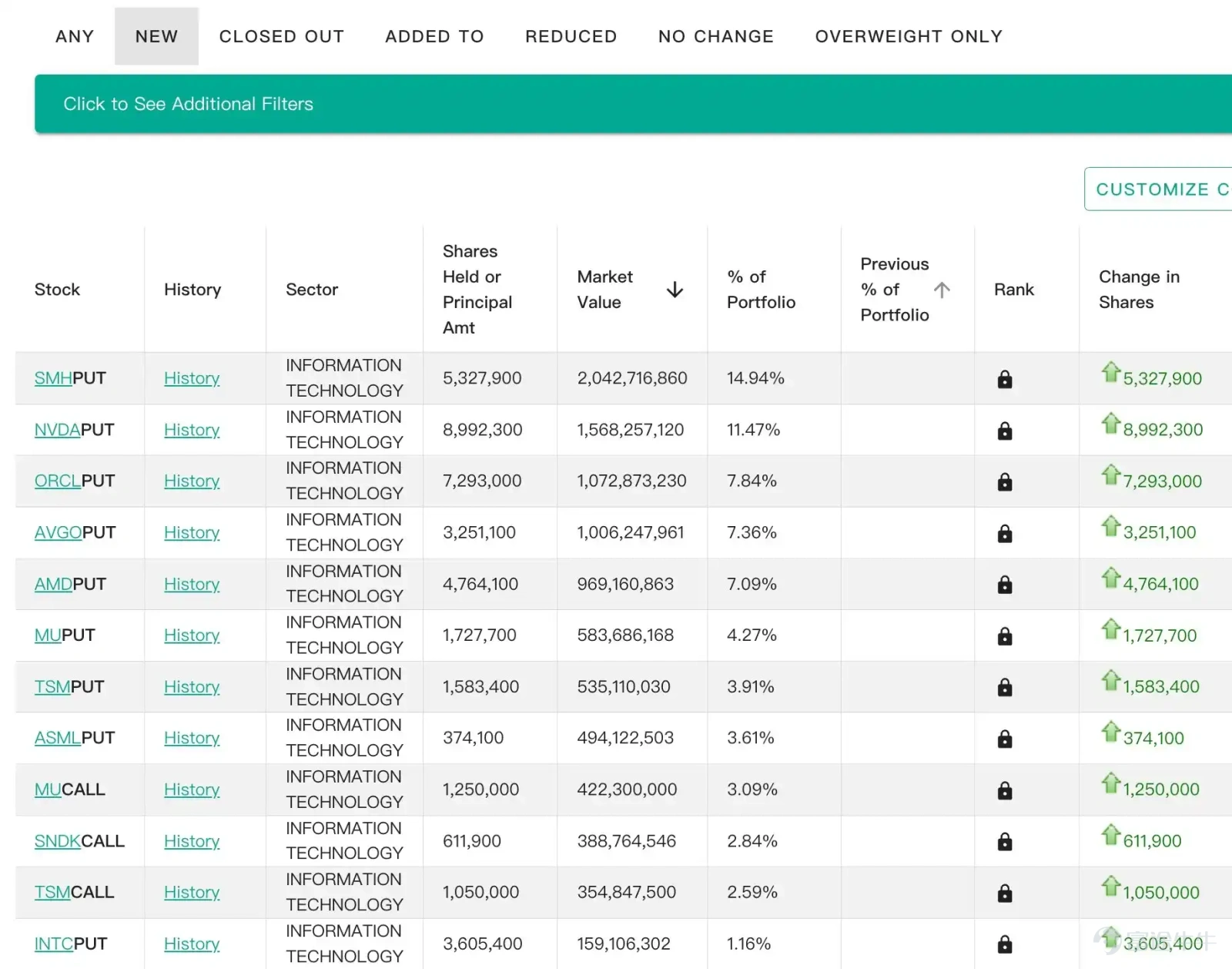Click the lock icon in SNDK CALL row
1232x969 pixels.
click(1004, 841)
